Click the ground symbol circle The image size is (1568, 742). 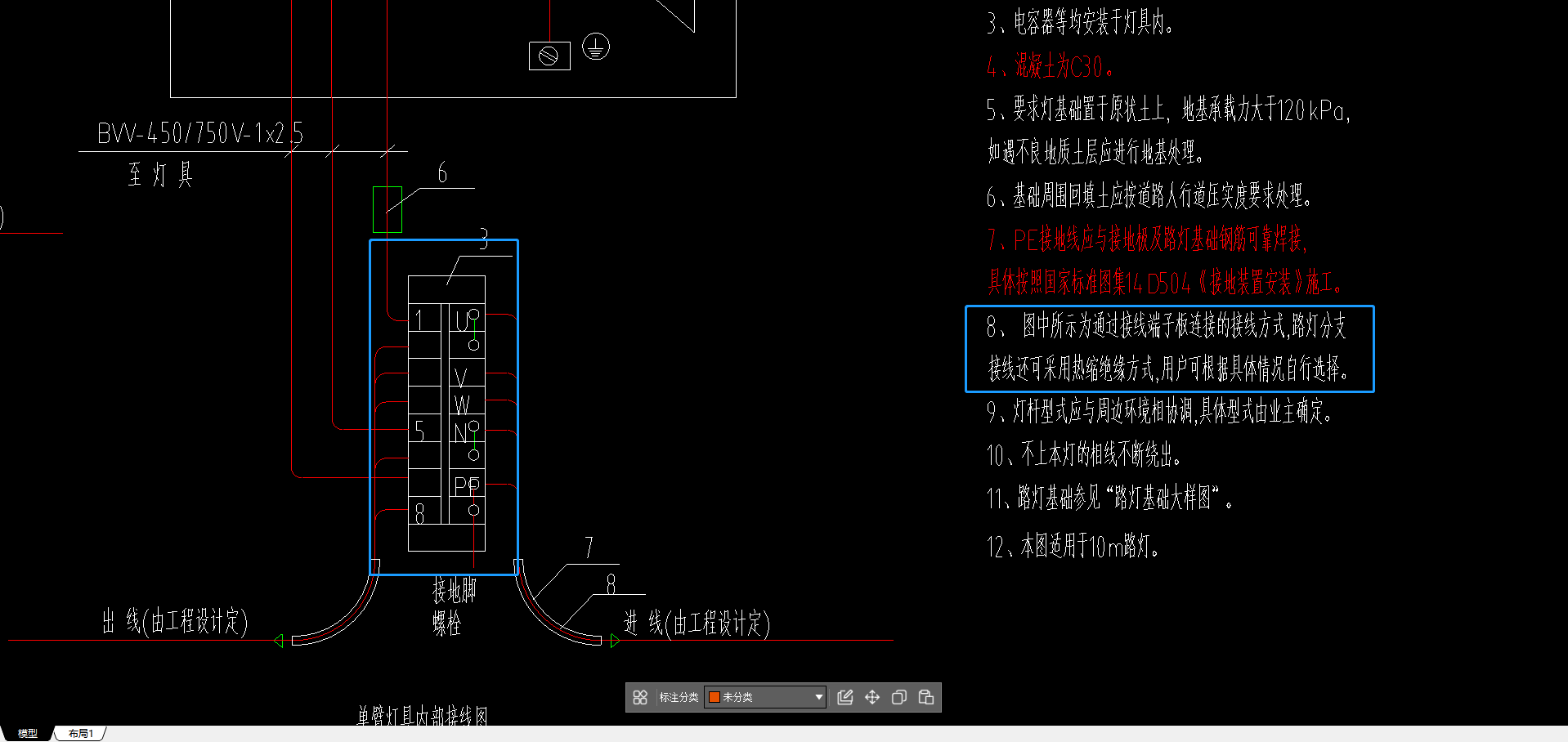pyautogui.click(x=596, y=47)
